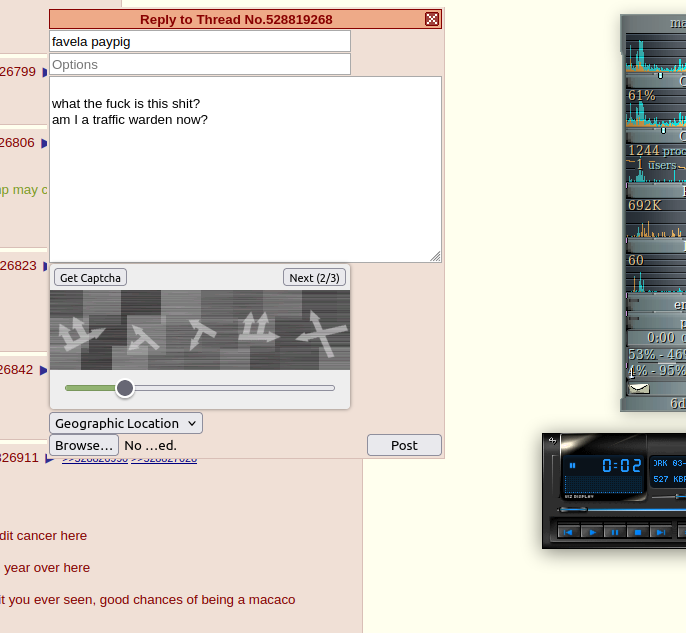
Task: Click the Browse… file button
Action: click(x=84, y=445)
